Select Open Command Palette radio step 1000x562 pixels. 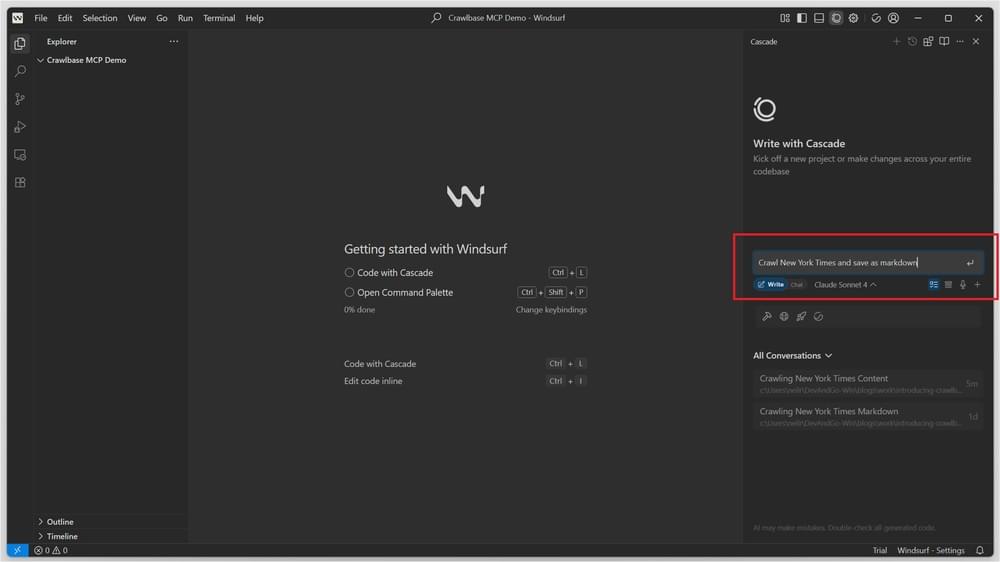coord(349,292)
